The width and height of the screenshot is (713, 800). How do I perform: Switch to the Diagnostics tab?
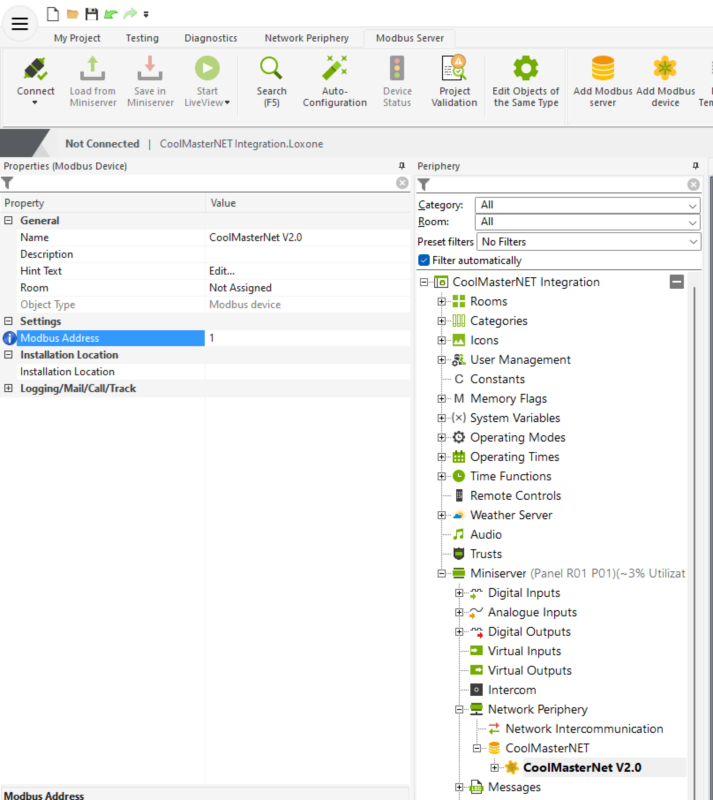coord(210,38)
